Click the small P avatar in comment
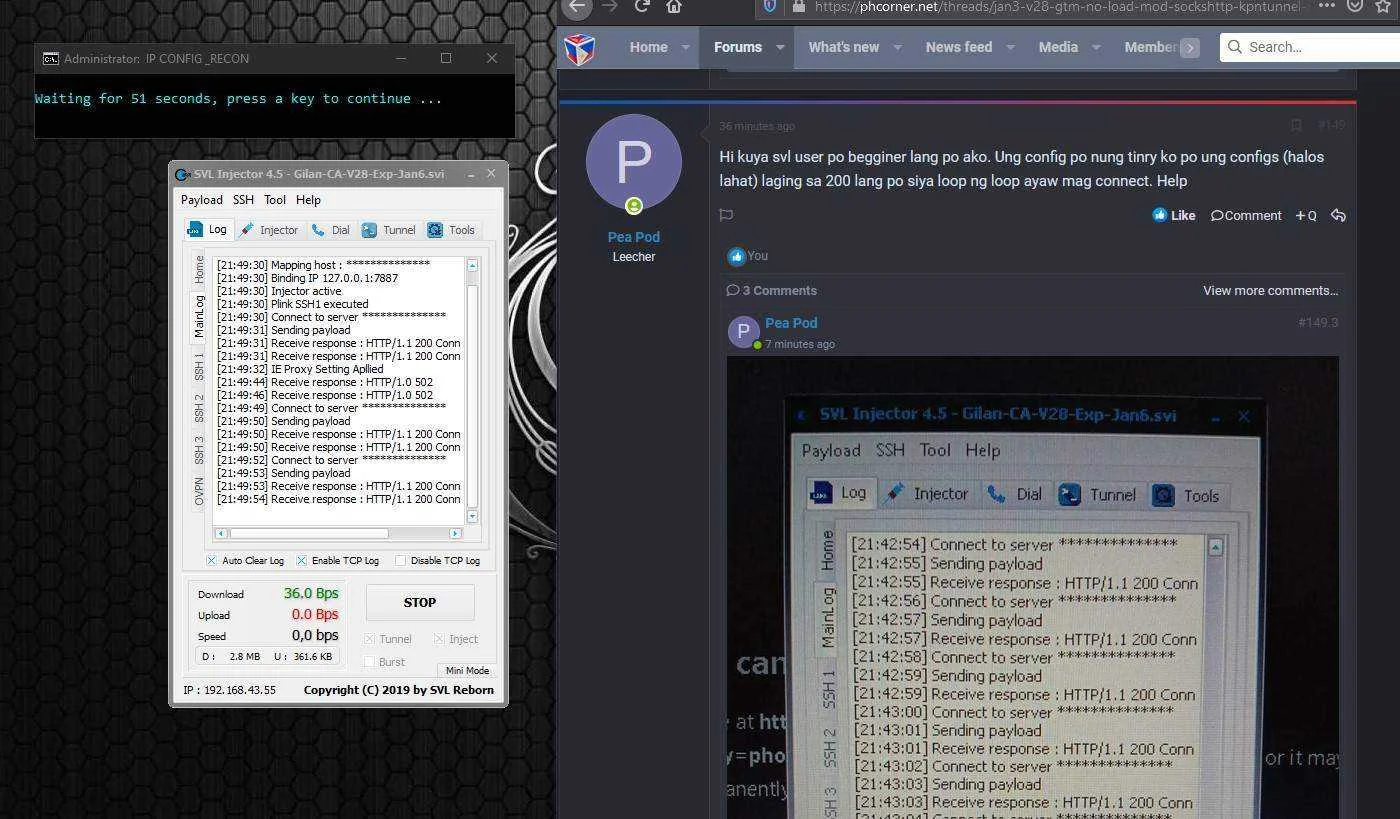 pos(743,332)
